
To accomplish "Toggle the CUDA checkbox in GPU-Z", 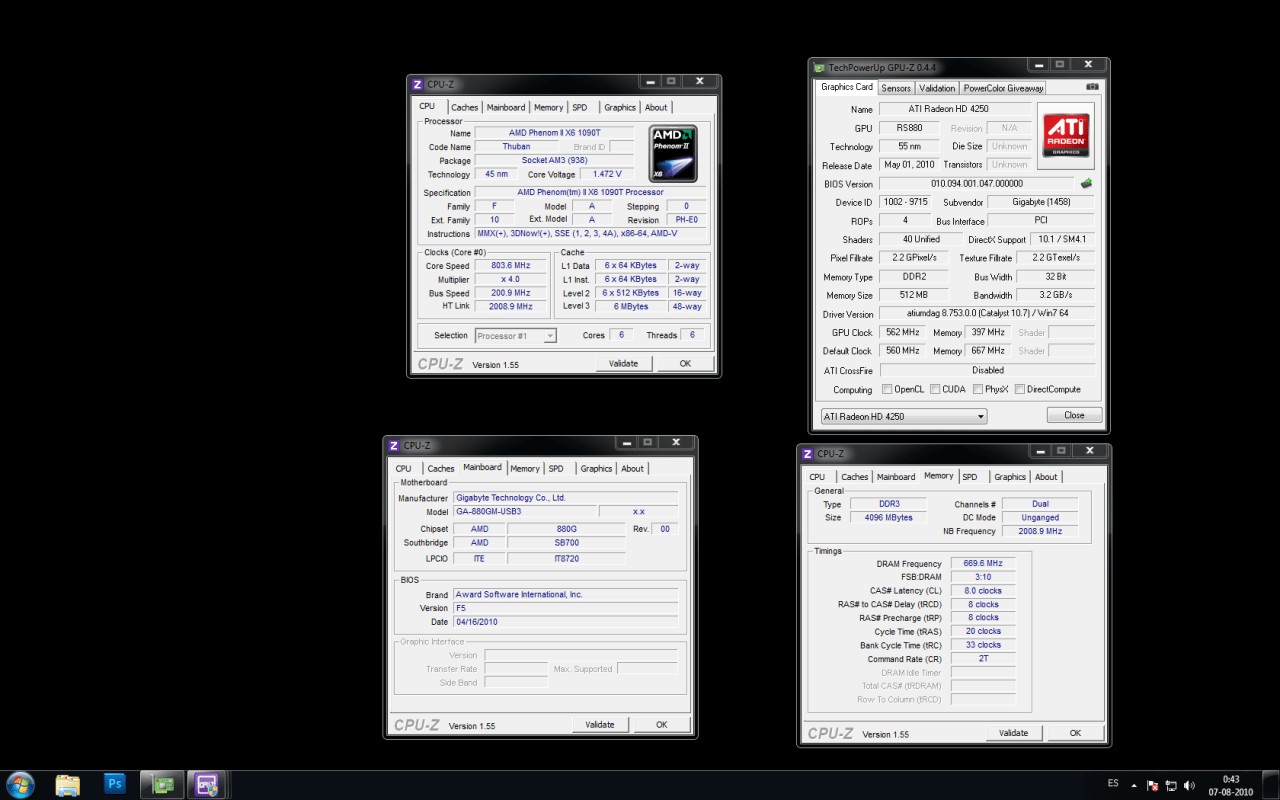I will [935, 389].
